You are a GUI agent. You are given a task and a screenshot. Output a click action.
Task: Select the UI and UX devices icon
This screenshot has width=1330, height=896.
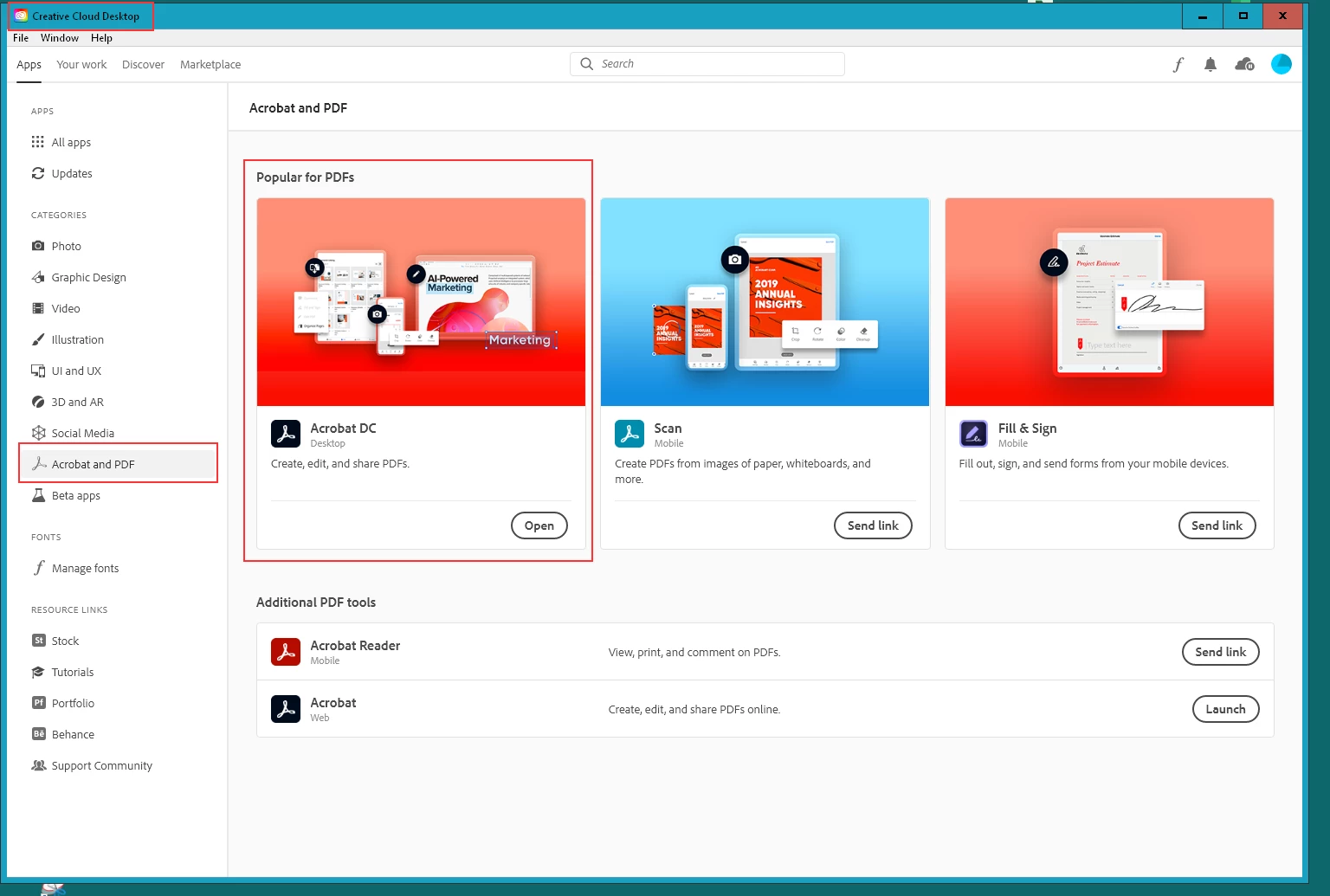38,371
